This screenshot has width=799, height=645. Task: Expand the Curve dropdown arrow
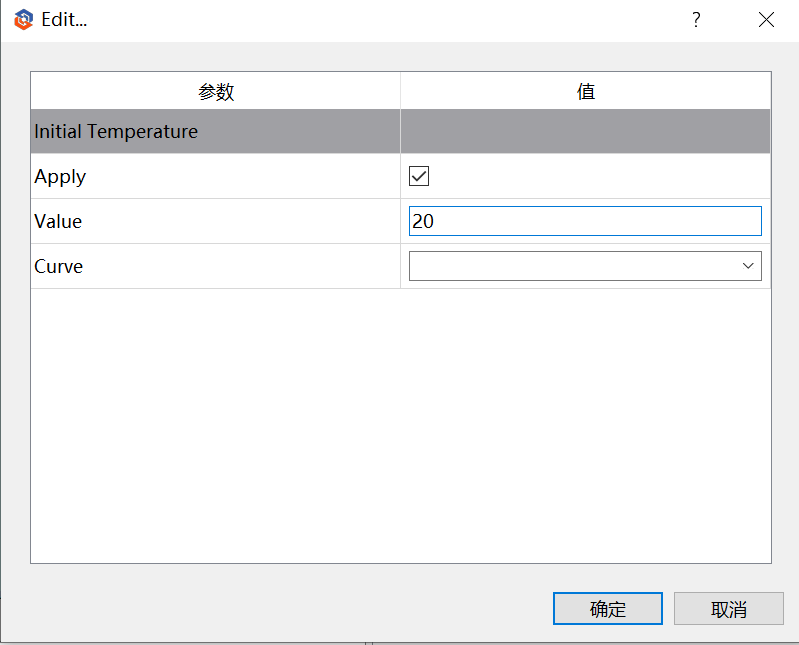coord(748,266)
